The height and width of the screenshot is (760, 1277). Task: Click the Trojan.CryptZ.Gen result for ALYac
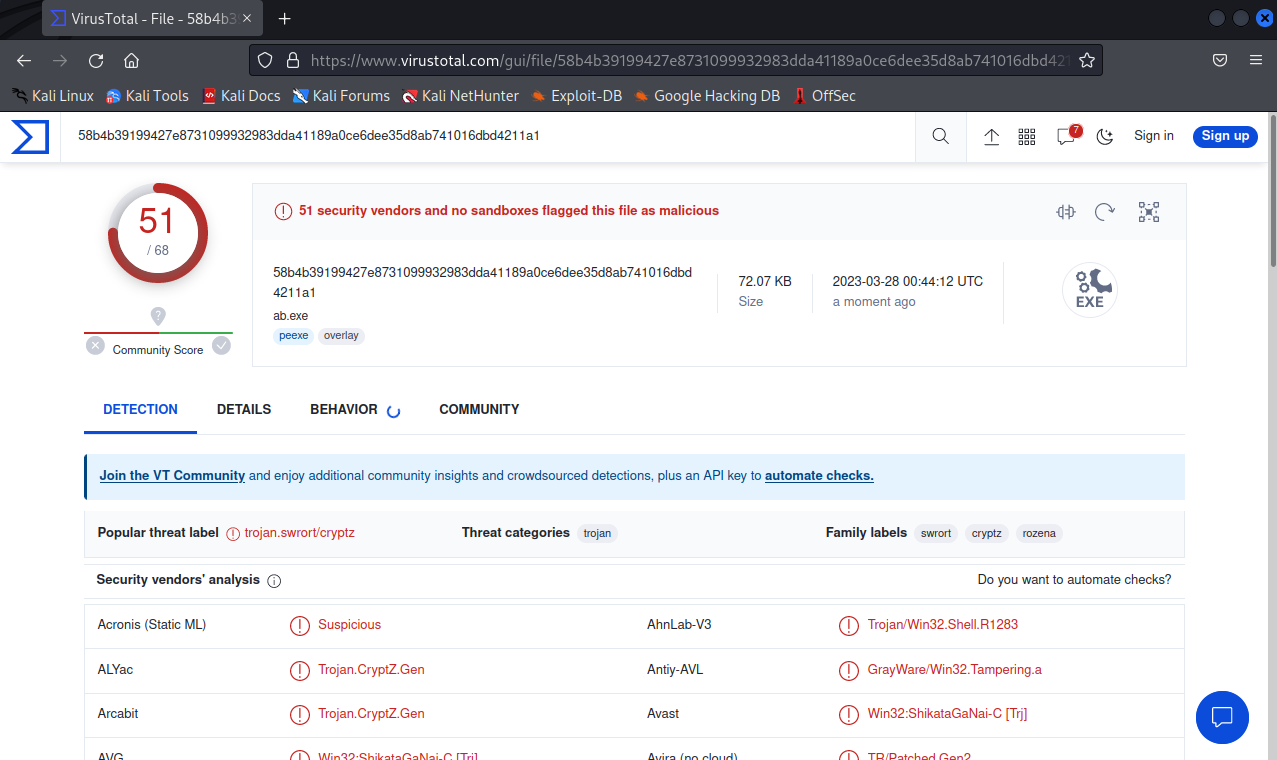point(371,669)
